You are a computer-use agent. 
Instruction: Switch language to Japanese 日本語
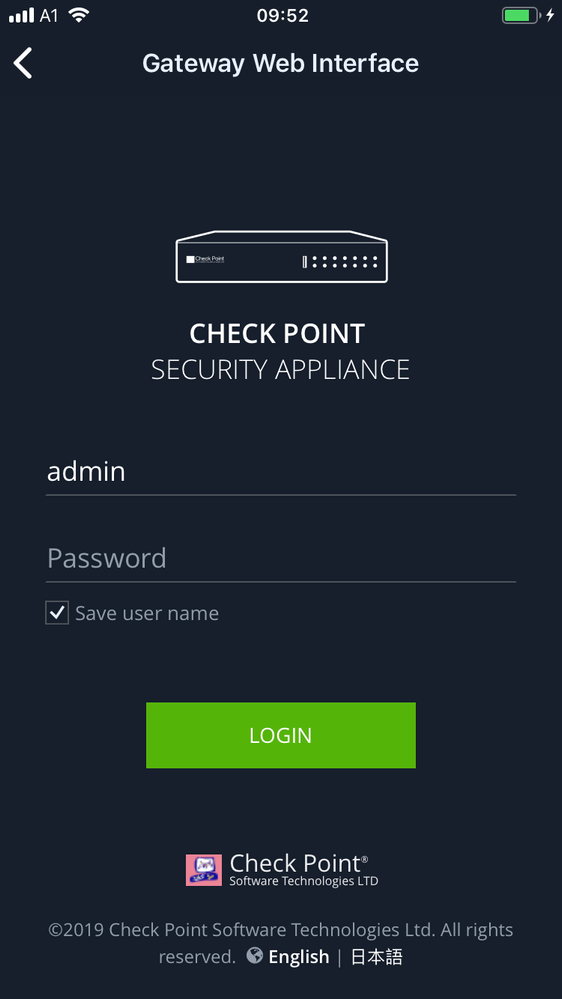click(377, 956)
